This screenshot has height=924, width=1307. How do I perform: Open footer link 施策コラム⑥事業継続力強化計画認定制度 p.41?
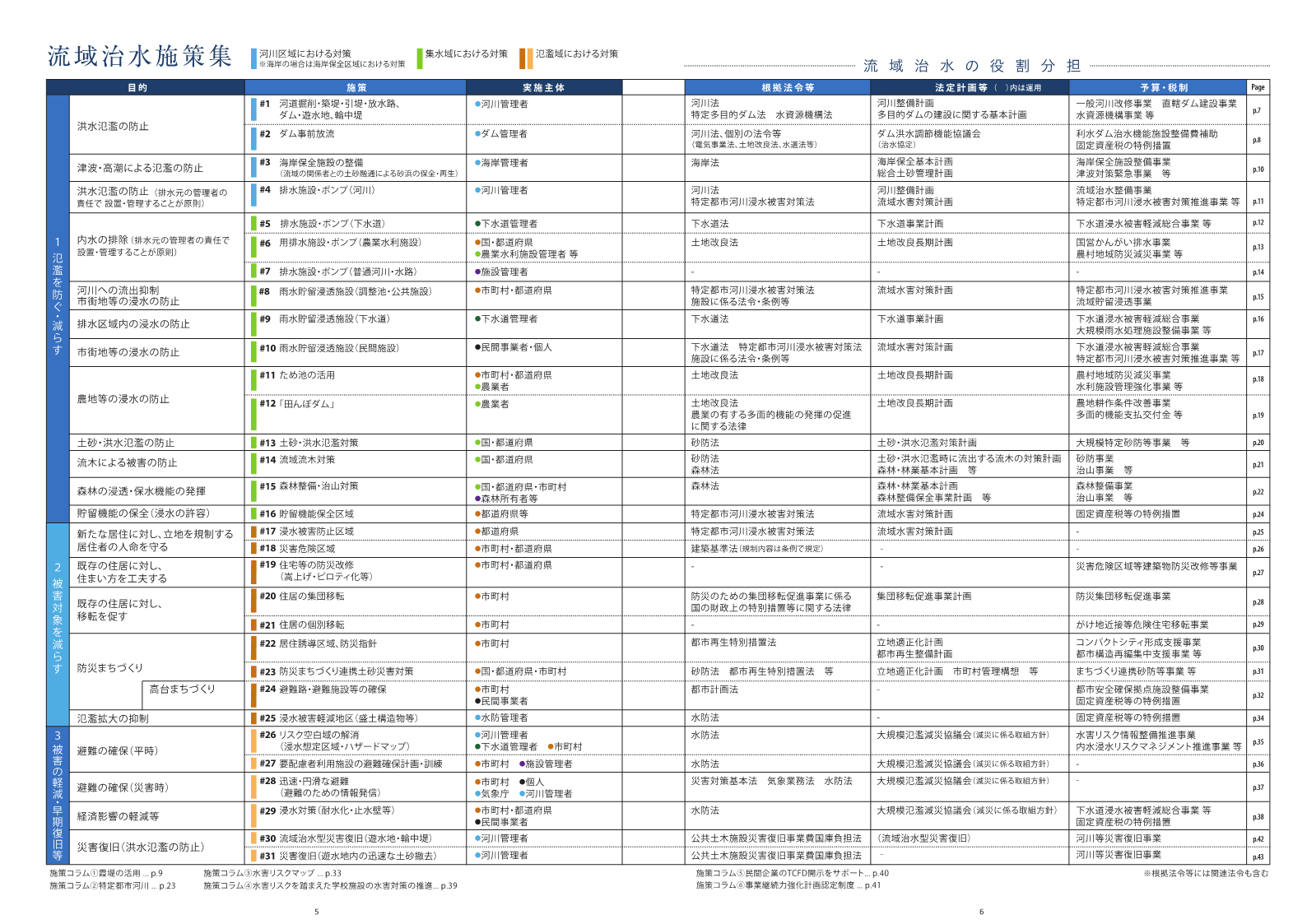point(788,886)
